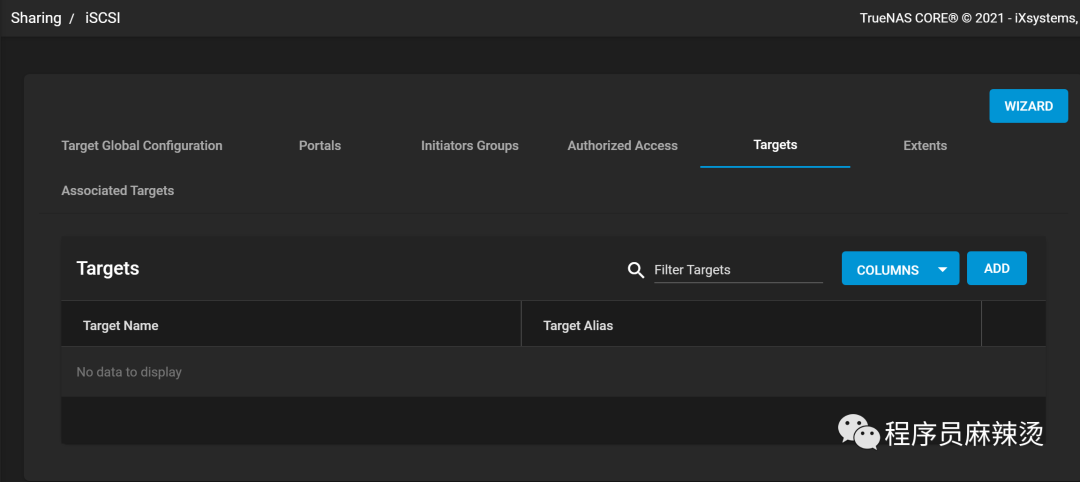
Task: Expand the COLUMNS dropdown arrow
Action: pyautogui.click(x=943, y=269)
